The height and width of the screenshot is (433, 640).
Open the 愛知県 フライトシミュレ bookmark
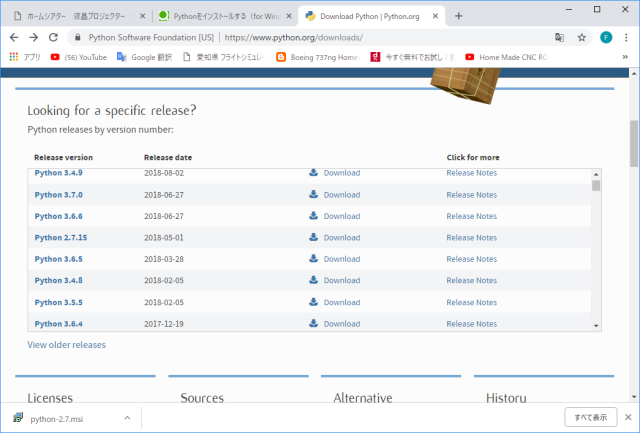tap(224, 57)
